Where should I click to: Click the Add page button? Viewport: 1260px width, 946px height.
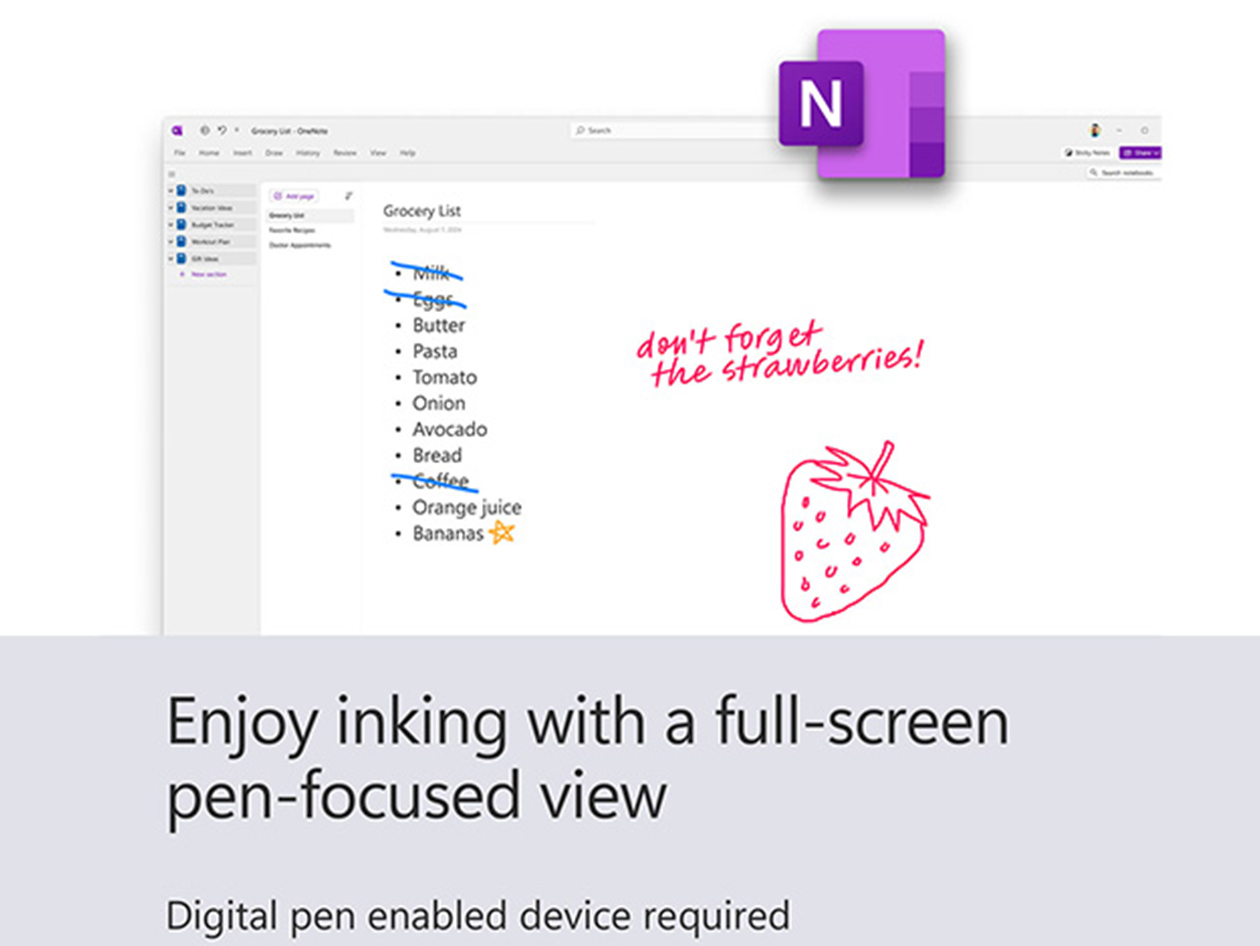pyautogui.click(x=294, y=196)
